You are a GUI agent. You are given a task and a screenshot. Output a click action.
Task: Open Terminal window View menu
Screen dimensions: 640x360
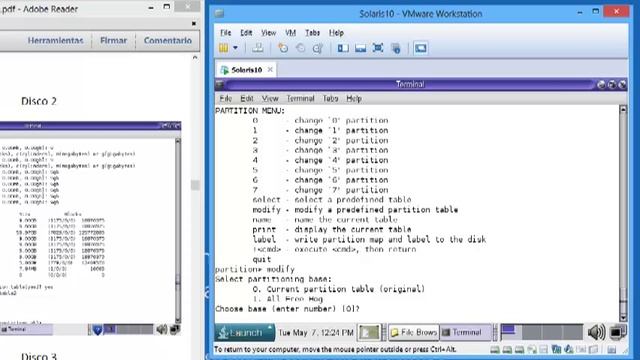click(270, 98)
